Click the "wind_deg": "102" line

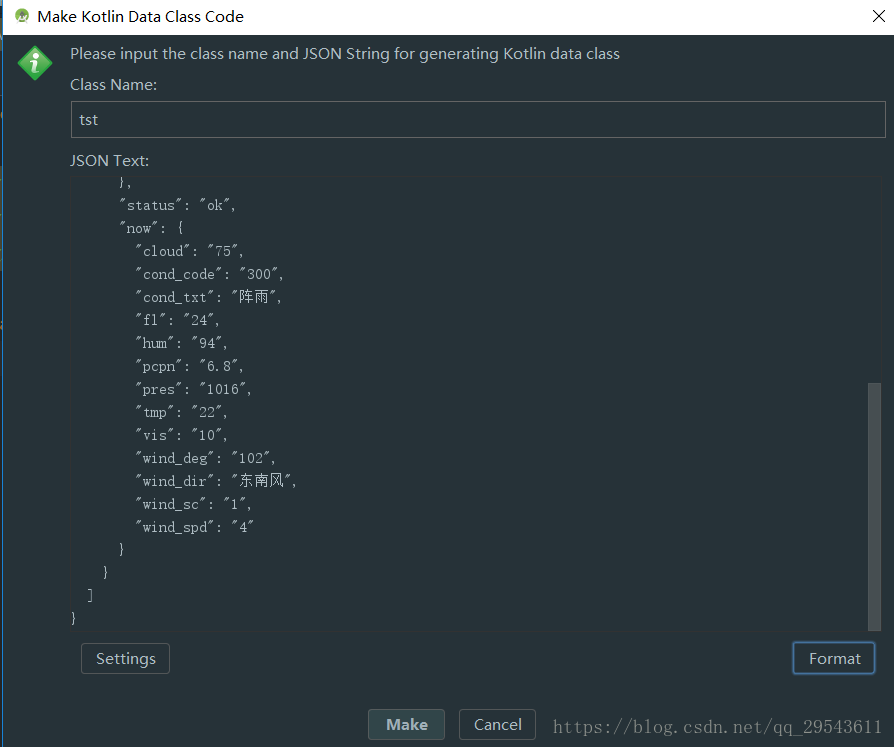205,458
